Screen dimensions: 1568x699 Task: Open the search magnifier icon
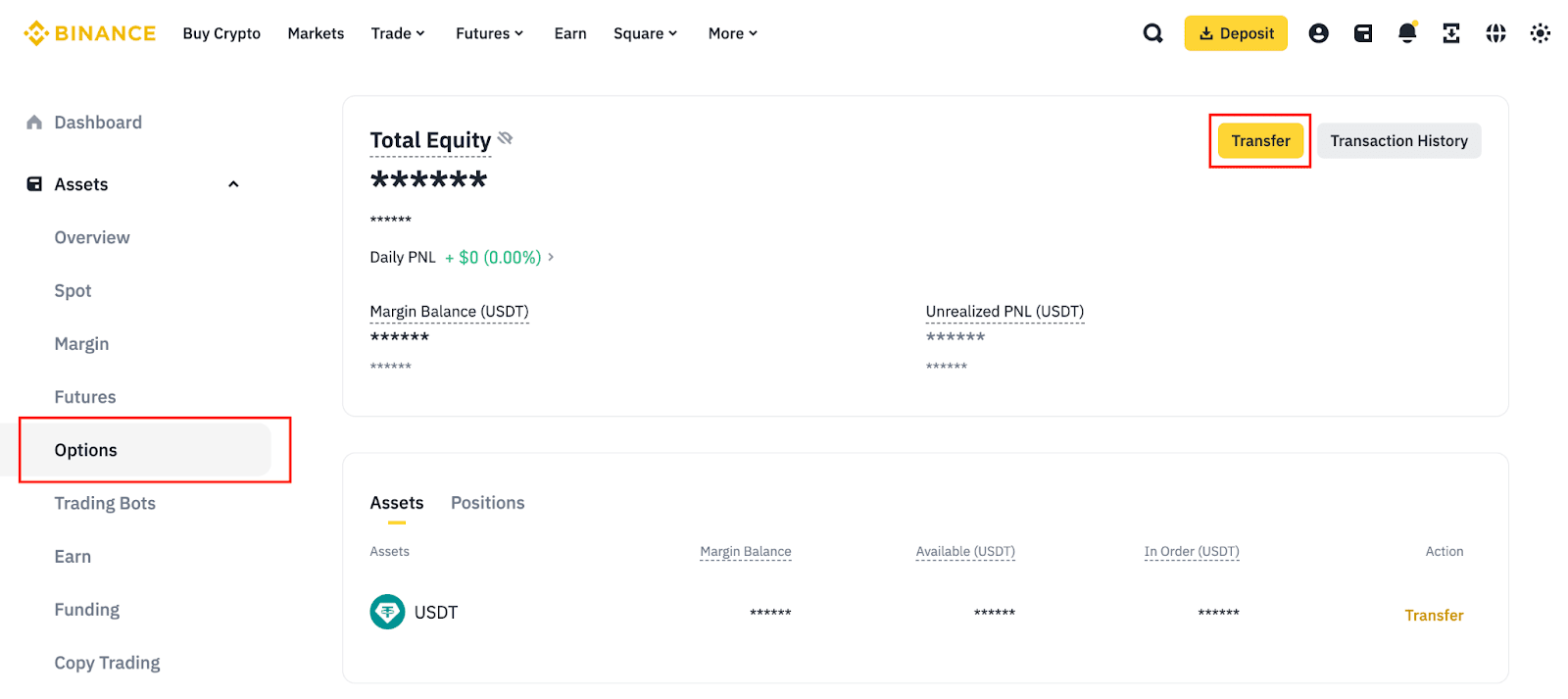pos(1153,33)
